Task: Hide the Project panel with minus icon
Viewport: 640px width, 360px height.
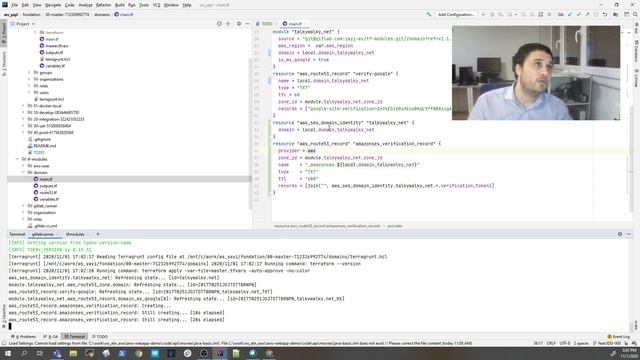Action: click(x=247, y=24)
